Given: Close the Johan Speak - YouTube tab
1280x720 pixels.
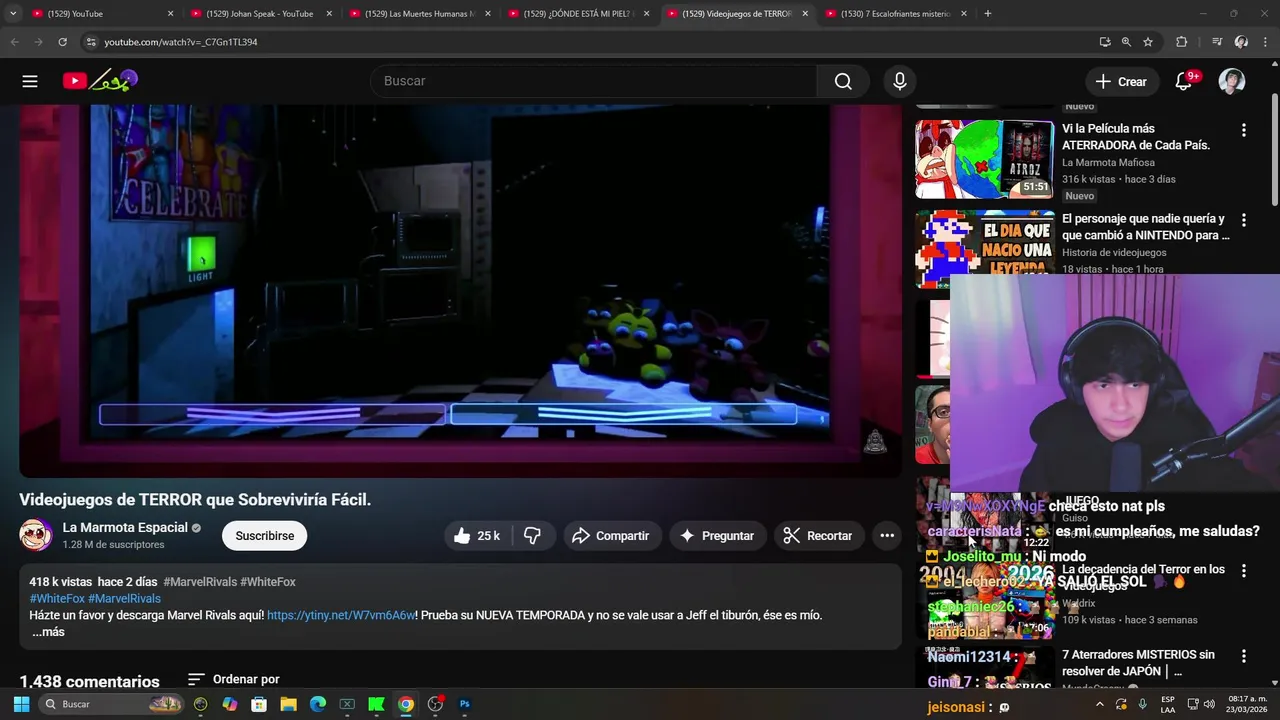Looking at the screenshot, I should click(x=329, y=14).
